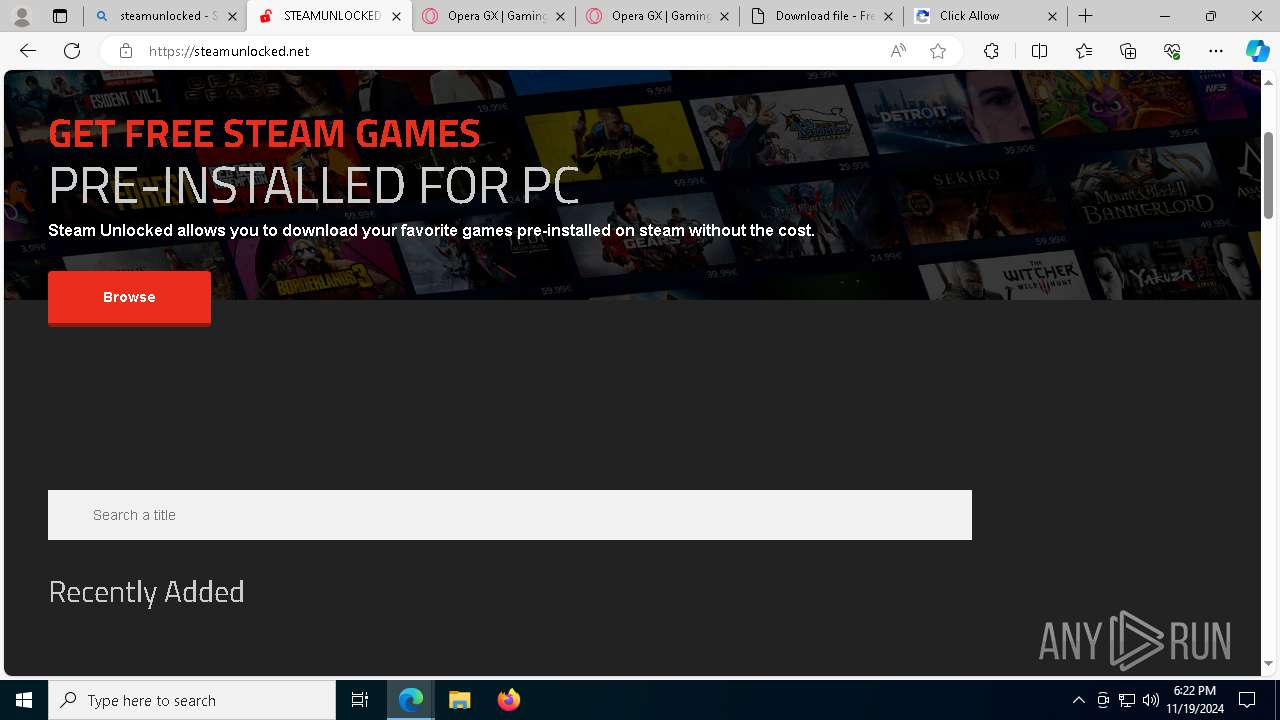Open the network status tray icon
This screenshot has height=720, width=1280.
click(1127, 700)
